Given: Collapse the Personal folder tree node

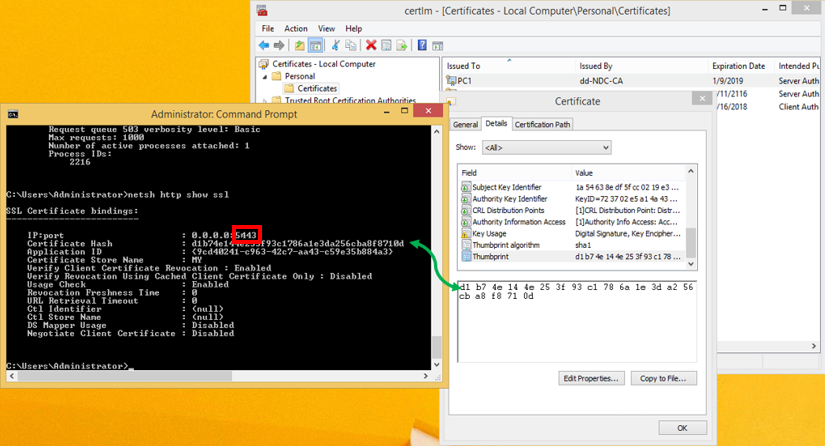Looking at the screenshot, I should pyautogui.click(x=266, y=76).
